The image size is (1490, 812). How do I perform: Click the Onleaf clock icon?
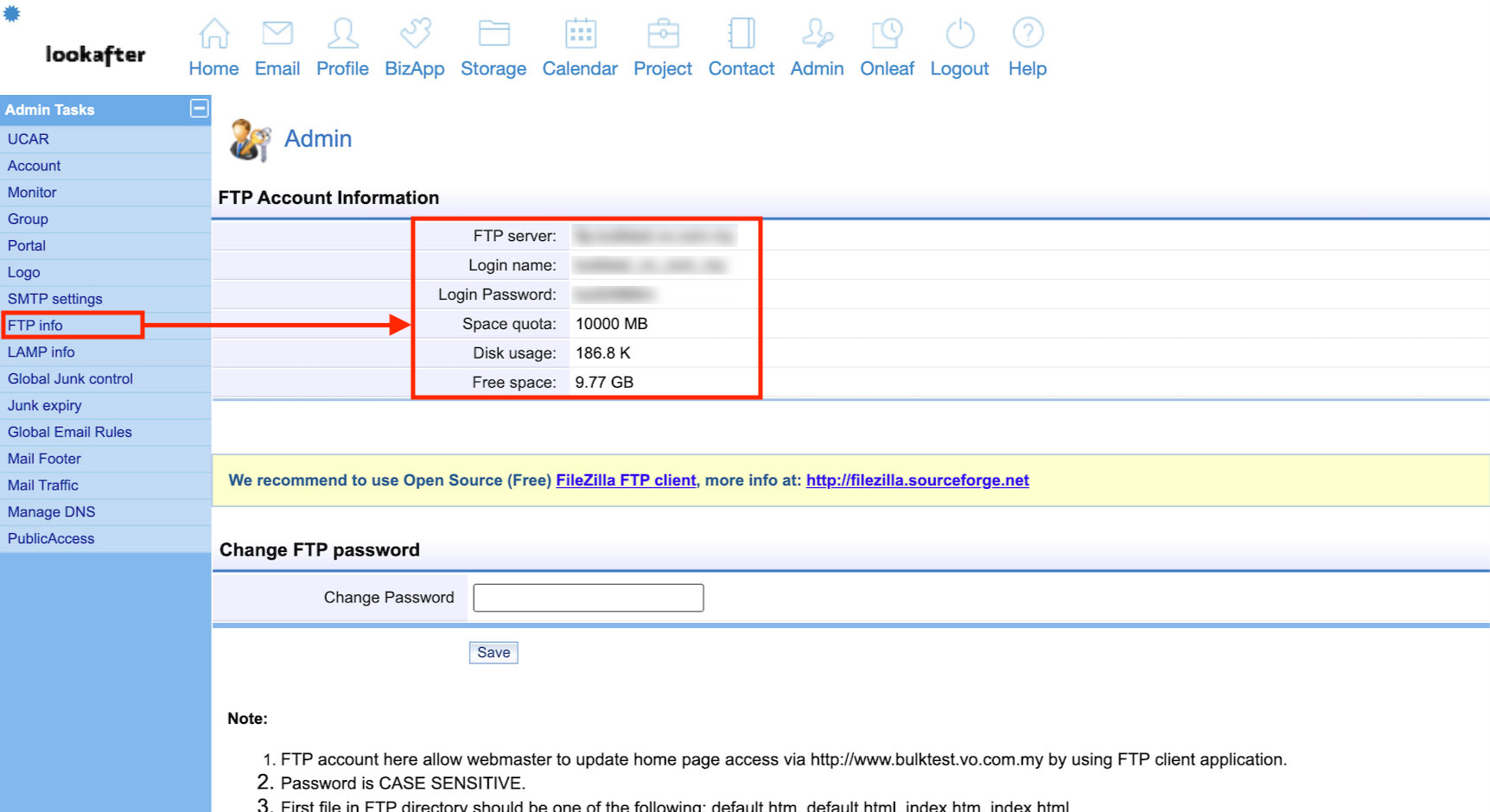(887, 34)
